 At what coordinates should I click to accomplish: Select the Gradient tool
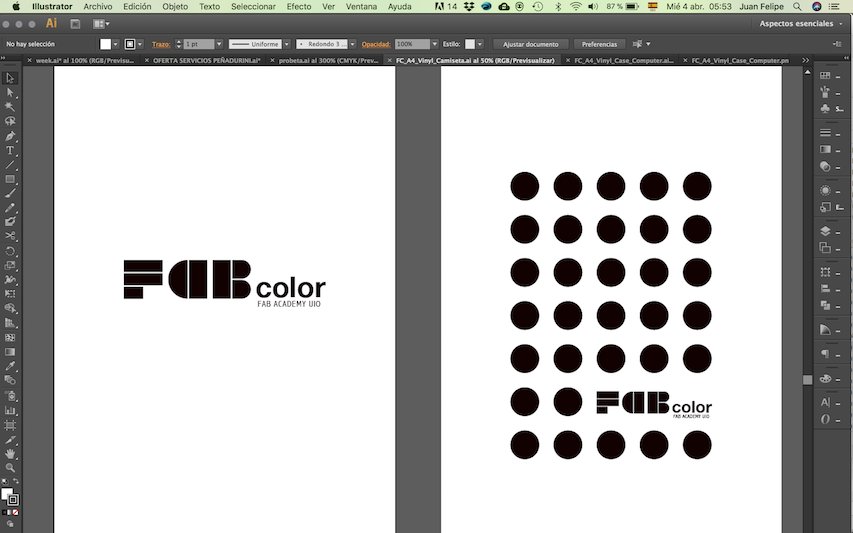(x=10, y=352)
